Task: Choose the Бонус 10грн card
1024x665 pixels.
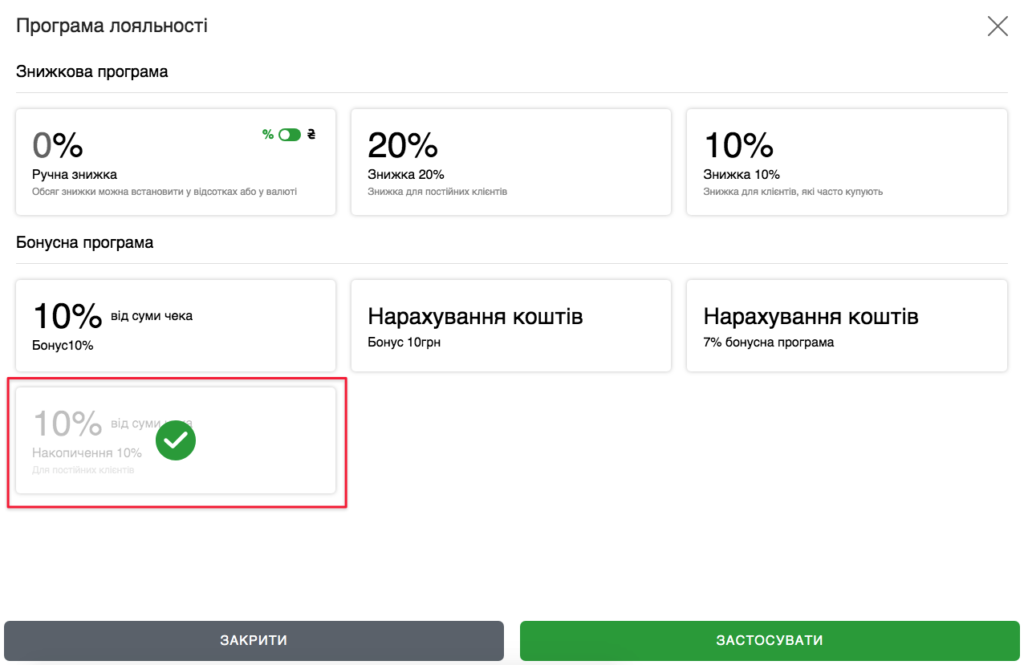Action: point(510,326)
